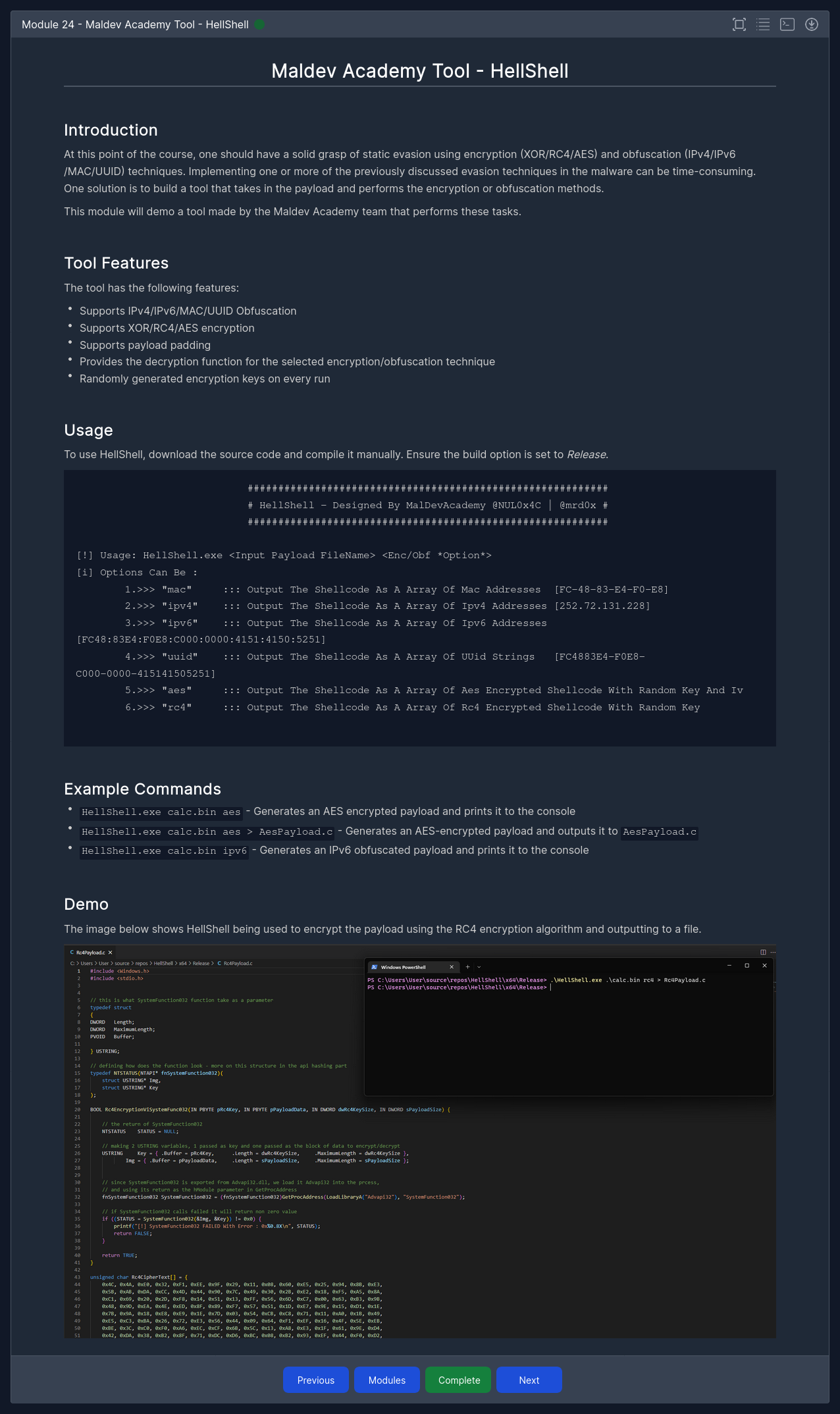Open the RC4 demo screenshot image
The height and width of the screenshot is (1414, 840).
click(x=420, y=1141)
